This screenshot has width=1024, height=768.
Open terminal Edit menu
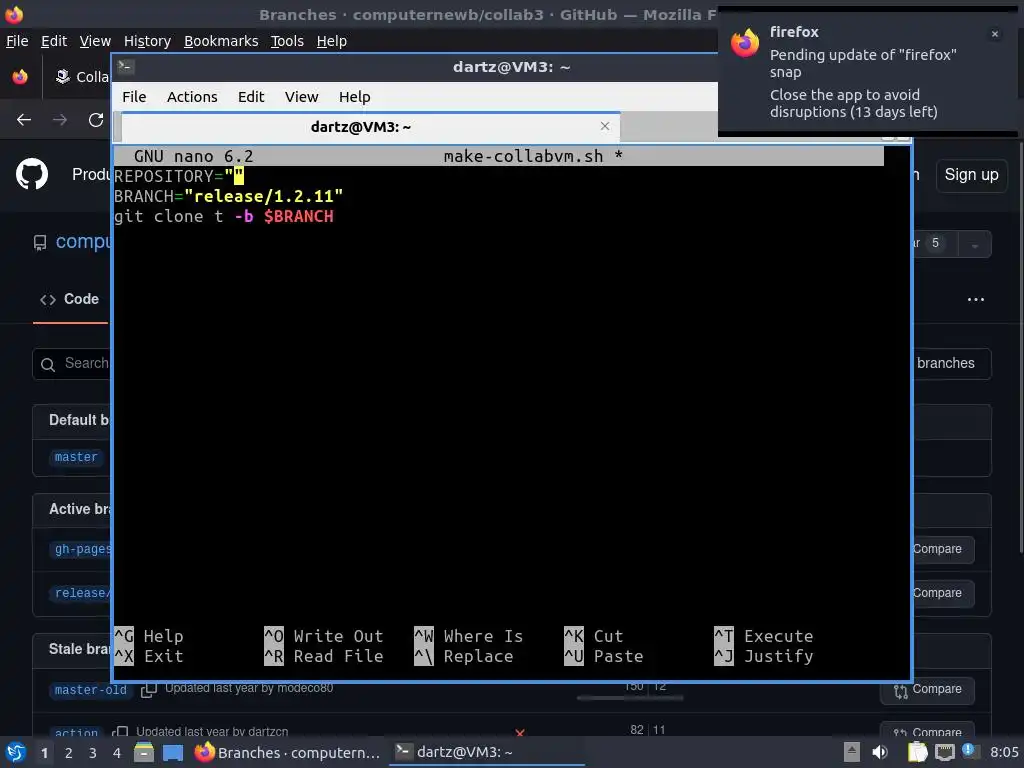[251, 97]
